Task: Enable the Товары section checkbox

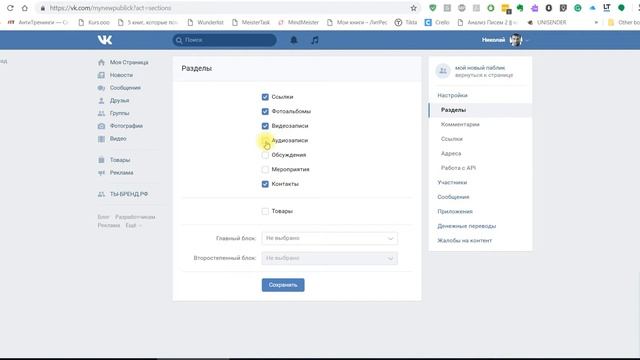Action: pyautogui.click(x=265, y=211)
